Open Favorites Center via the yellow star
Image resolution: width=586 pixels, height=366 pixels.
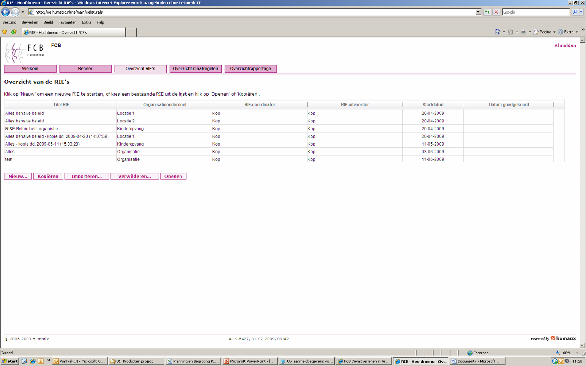coord(5,32)
